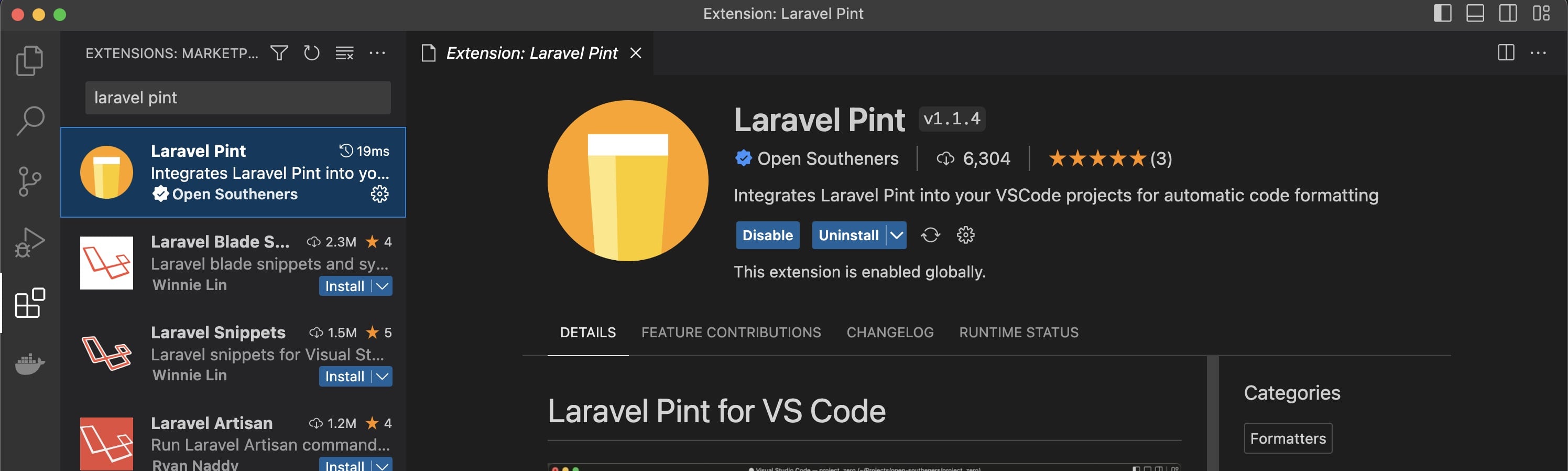Open the CHANGELOG tab
This screenshot has width=1568, height=471.
(890, 333)
